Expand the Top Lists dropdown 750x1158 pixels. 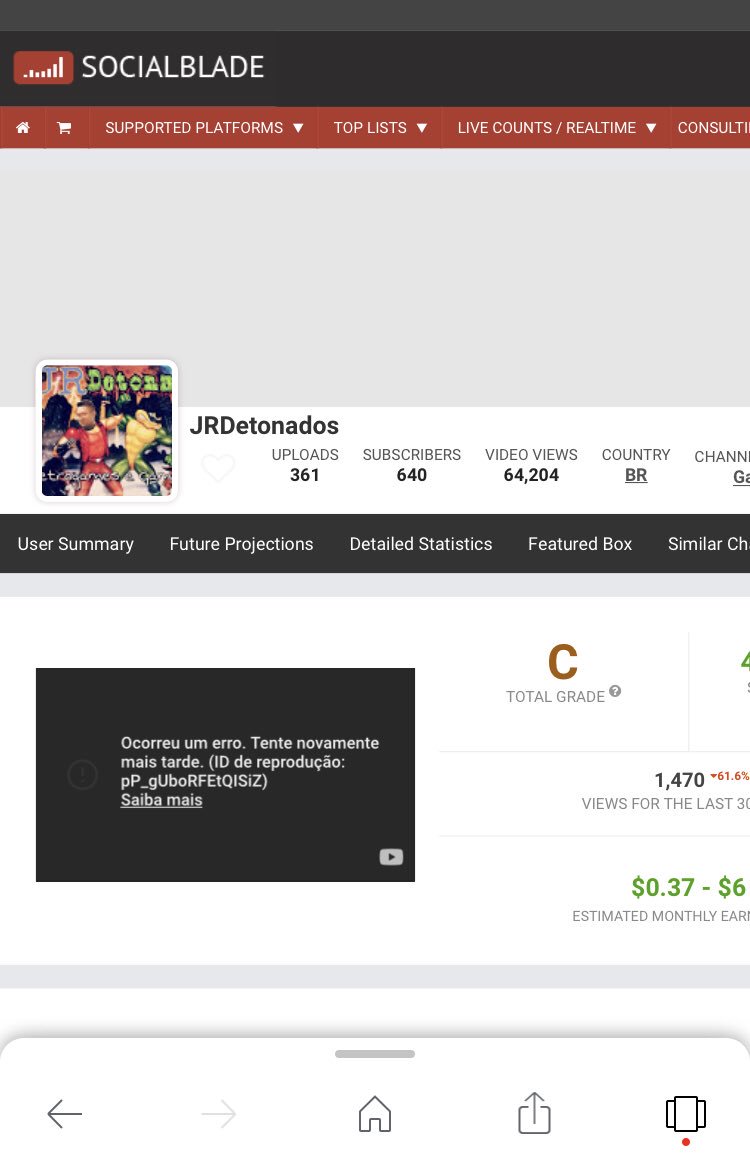coord(380,128)
